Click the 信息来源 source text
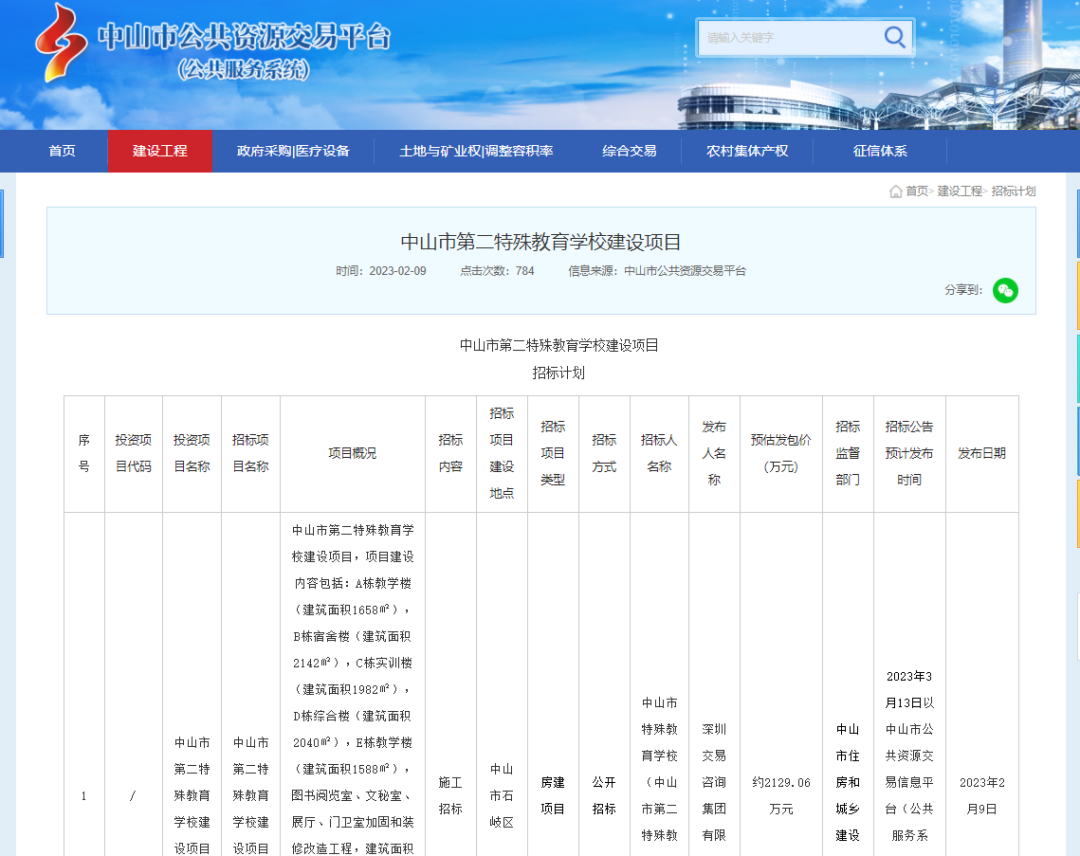Screen dimensions: 1080x856 (x=657, y=271)
